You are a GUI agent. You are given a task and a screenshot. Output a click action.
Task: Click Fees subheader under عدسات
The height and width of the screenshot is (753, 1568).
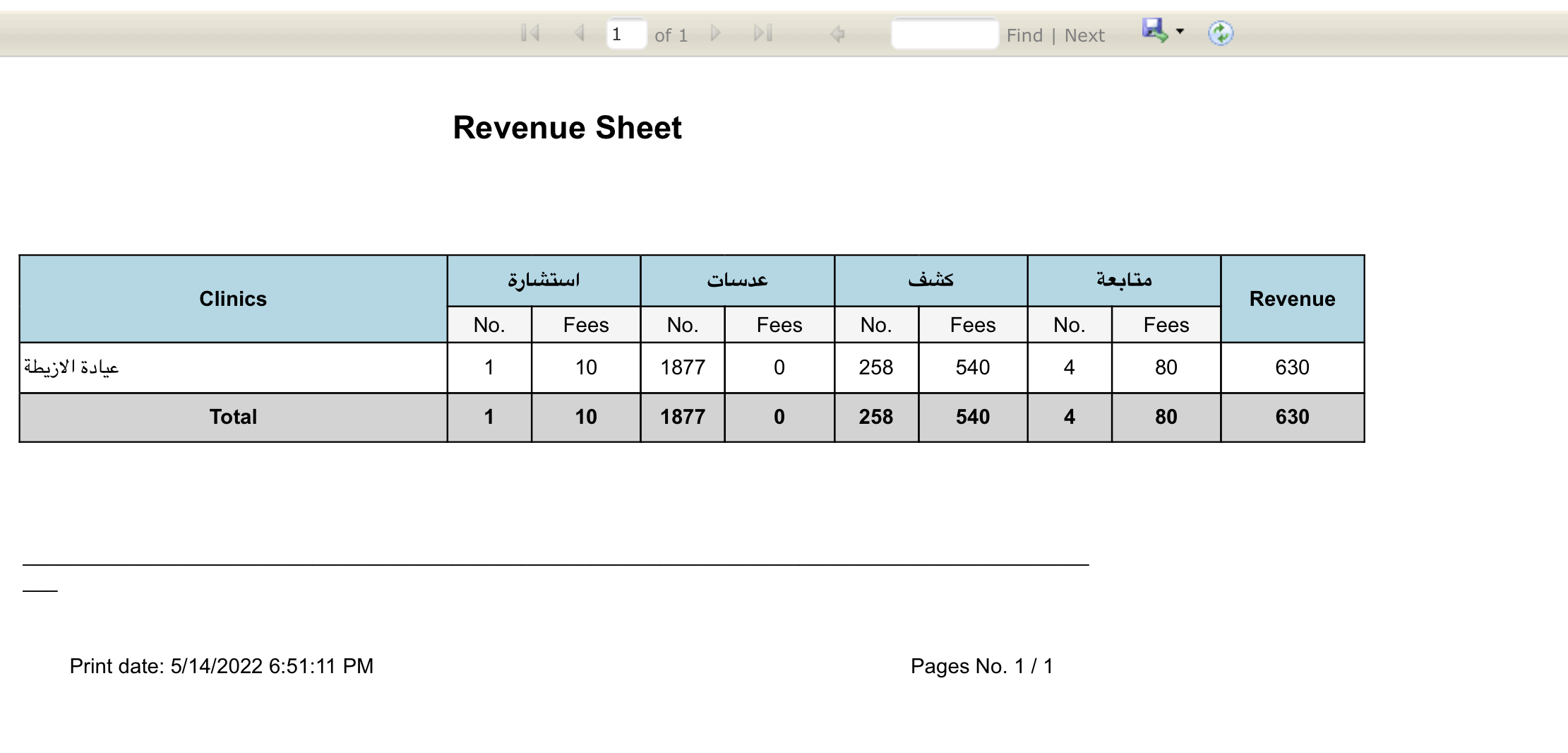pos(779,325)
